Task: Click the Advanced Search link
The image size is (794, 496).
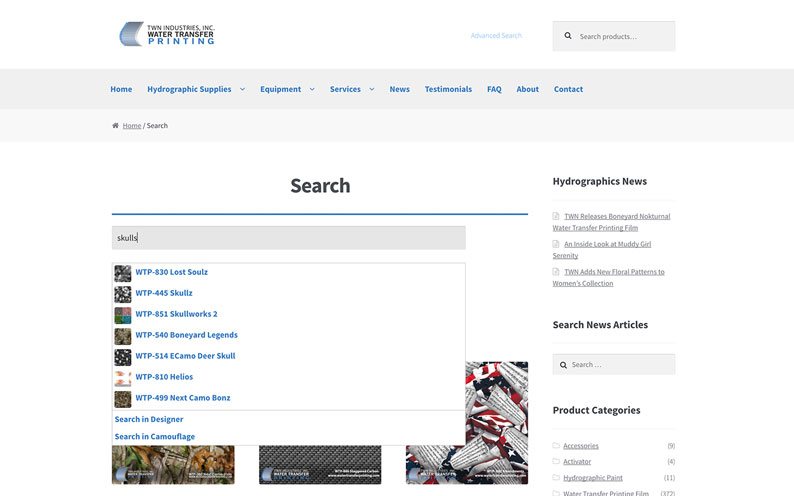Action: click(x=496, y=35)
